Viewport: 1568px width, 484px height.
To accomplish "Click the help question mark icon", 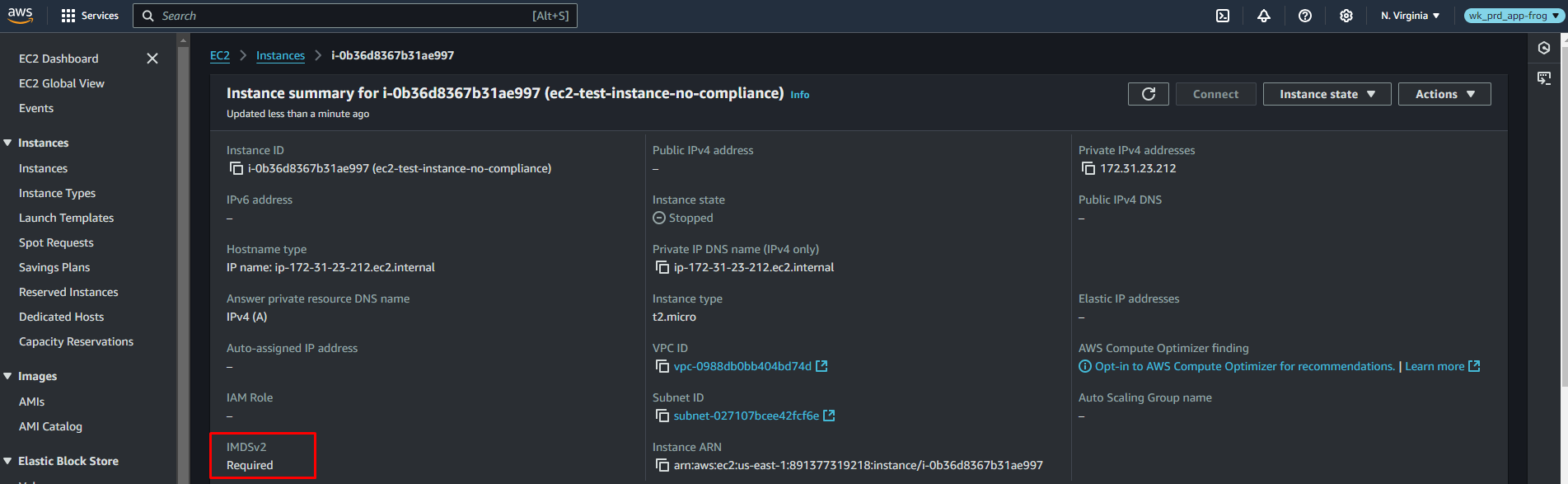I will point(1305,16).
